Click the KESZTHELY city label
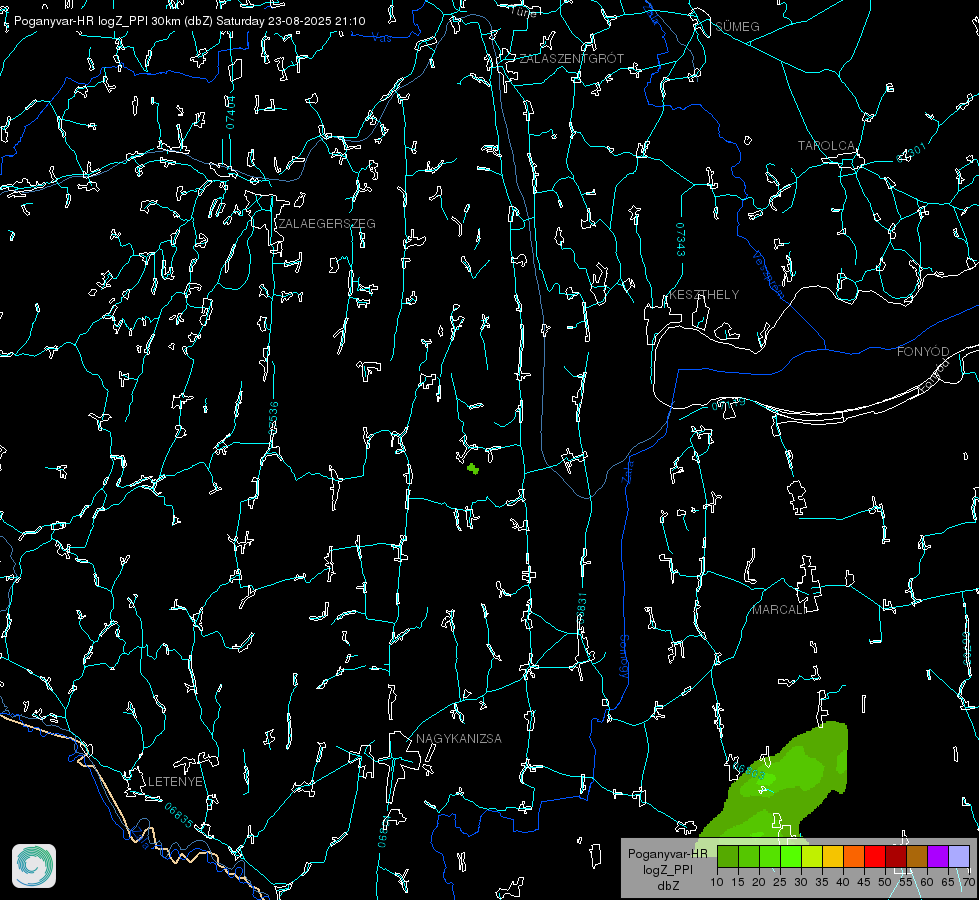The width and height of the screenshot is (979, 900). point(704,295)
